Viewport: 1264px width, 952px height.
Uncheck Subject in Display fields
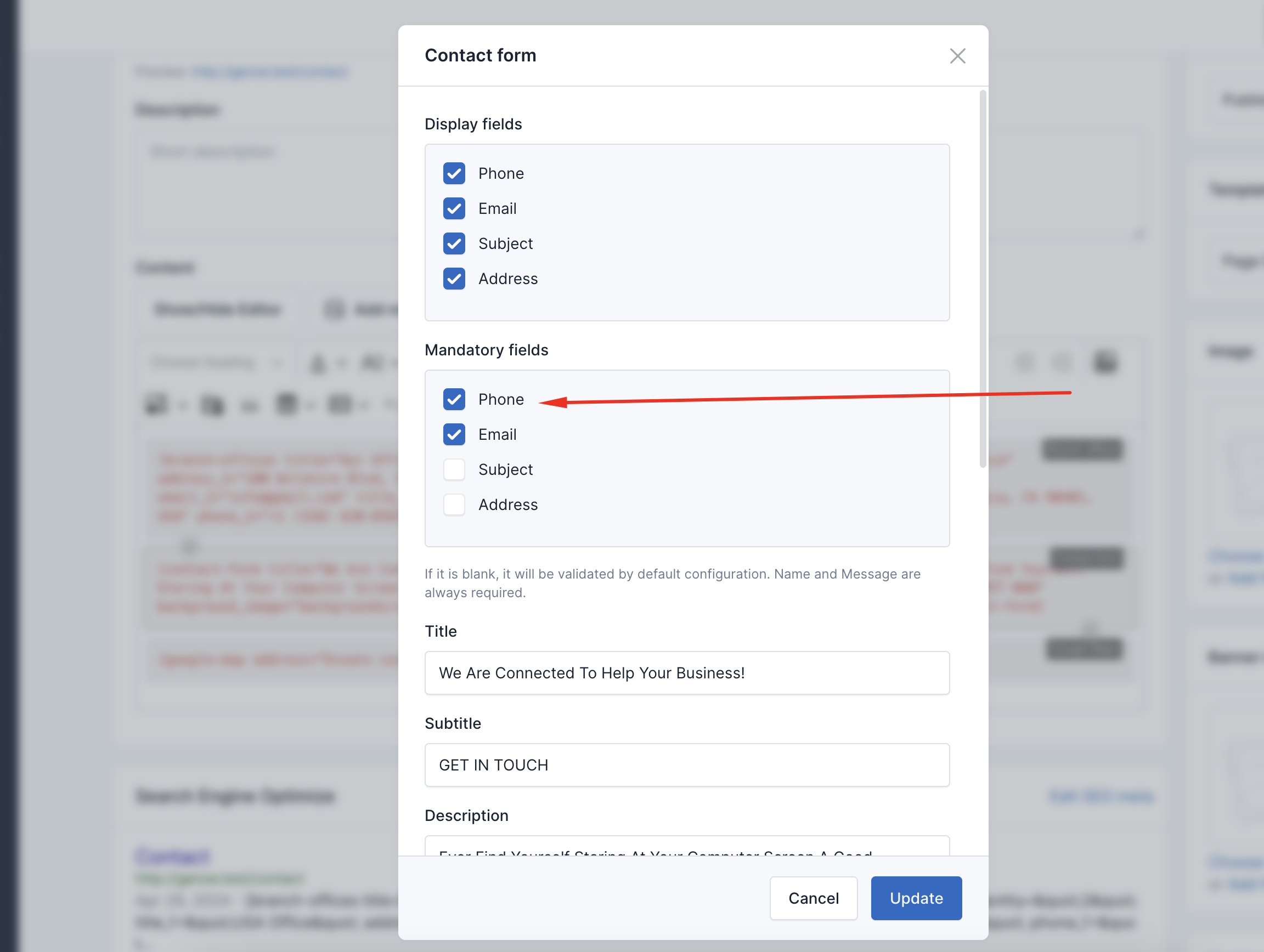(x=454, y=244)
